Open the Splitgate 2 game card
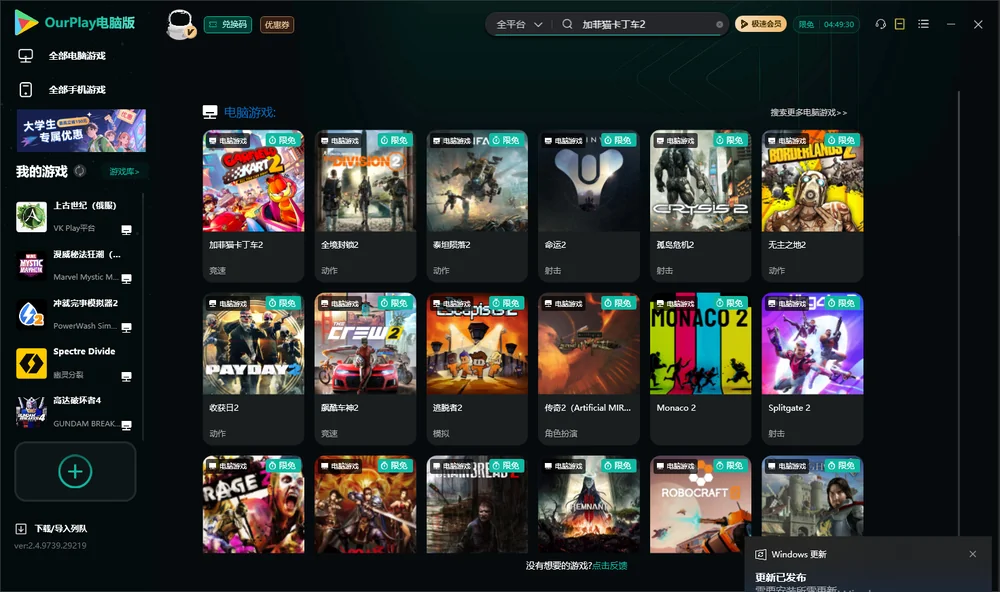 tap(812, 368)
